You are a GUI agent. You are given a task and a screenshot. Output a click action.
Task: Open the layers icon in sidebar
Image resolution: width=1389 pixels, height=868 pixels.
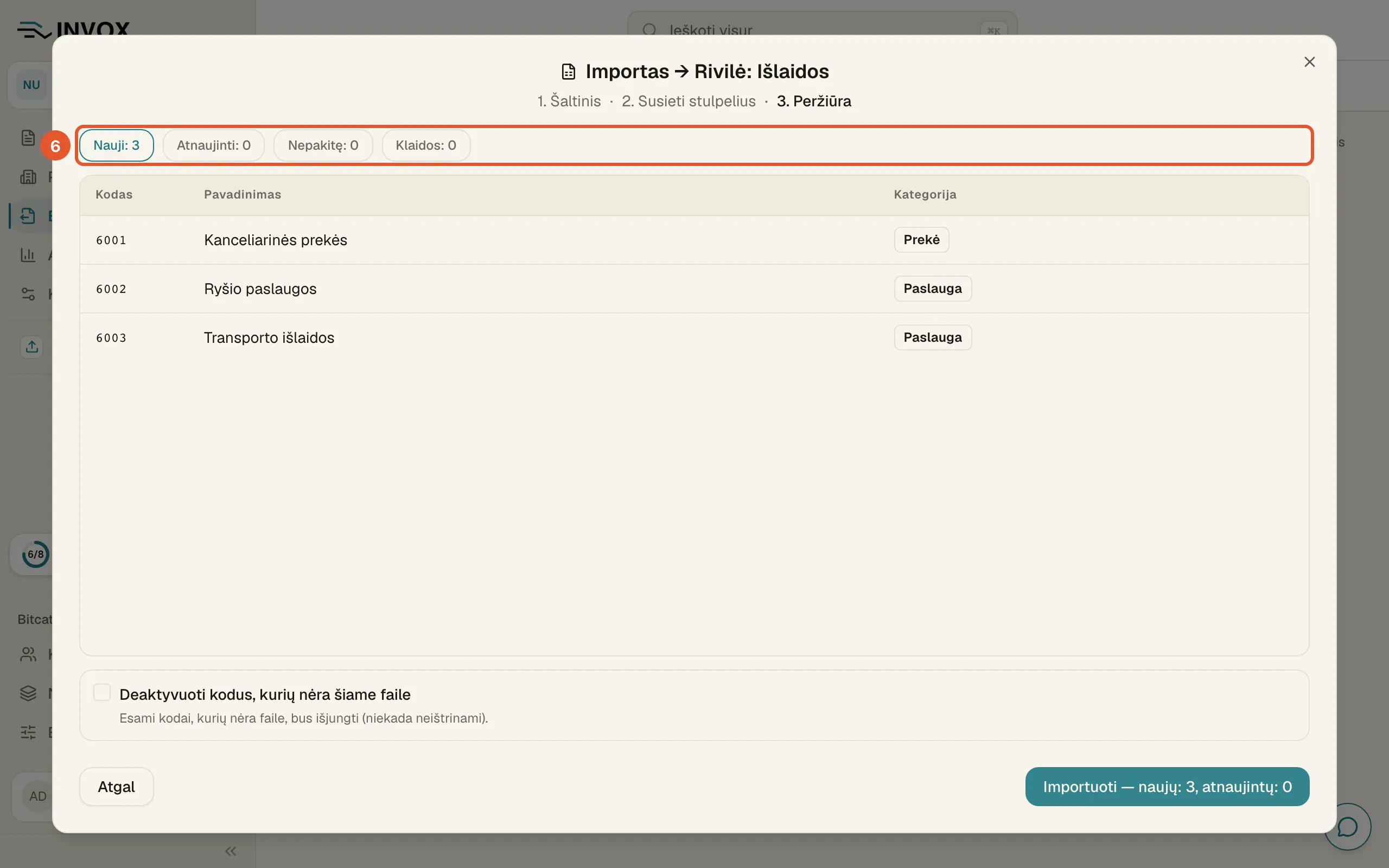click(28, 693)
